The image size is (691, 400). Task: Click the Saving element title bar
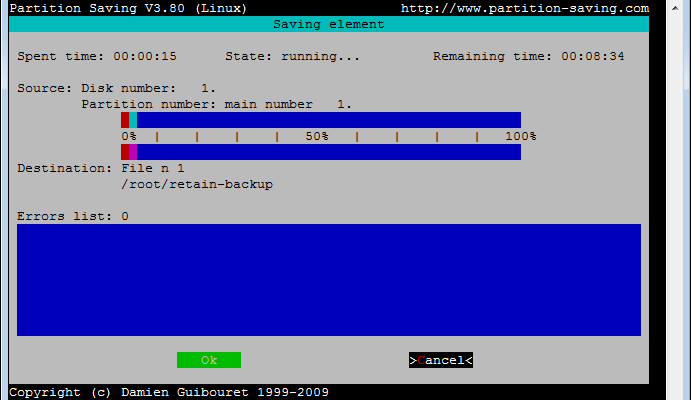click(329, 24)
